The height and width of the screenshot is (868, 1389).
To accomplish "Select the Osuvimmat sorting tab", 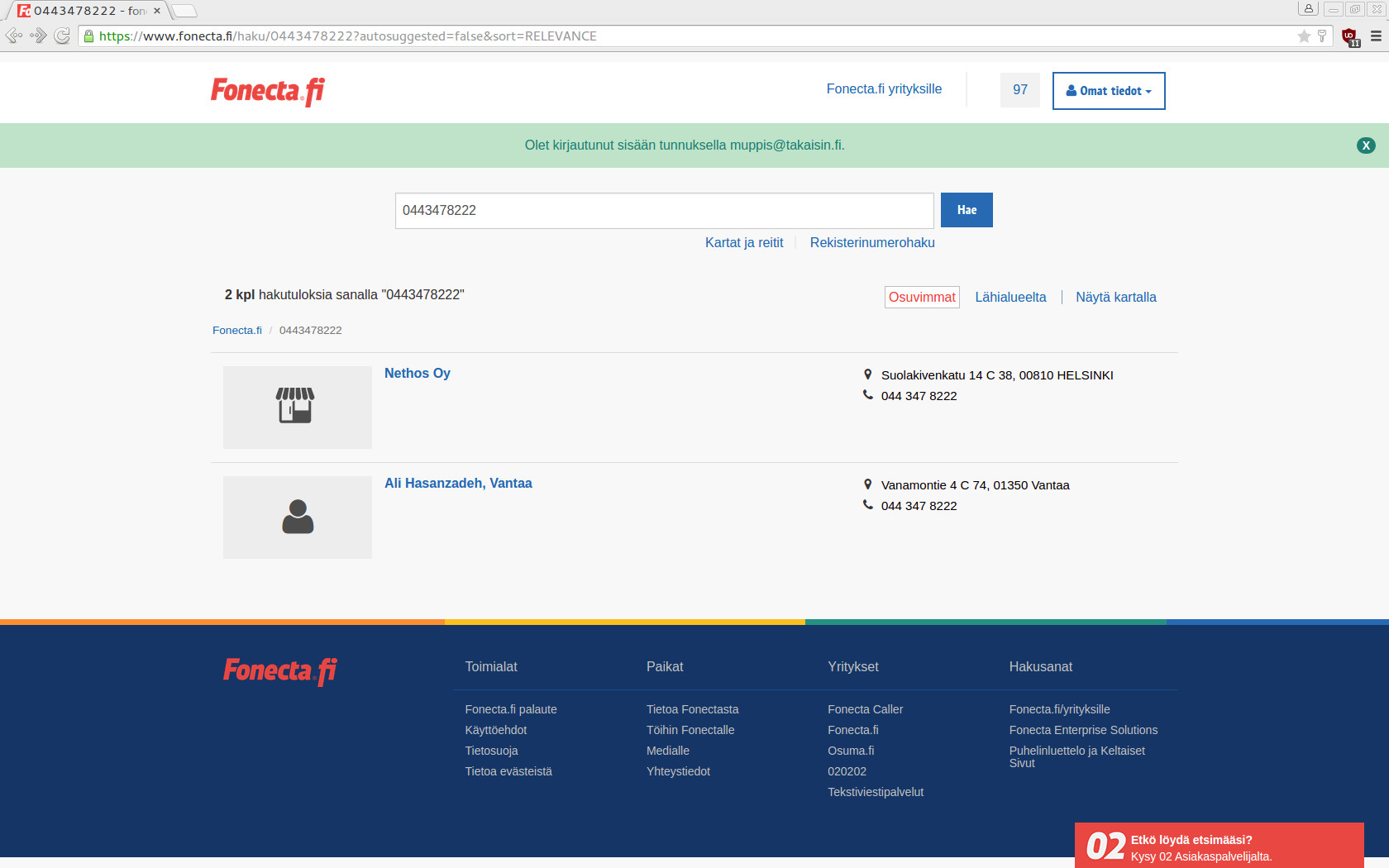I will 922,297.
